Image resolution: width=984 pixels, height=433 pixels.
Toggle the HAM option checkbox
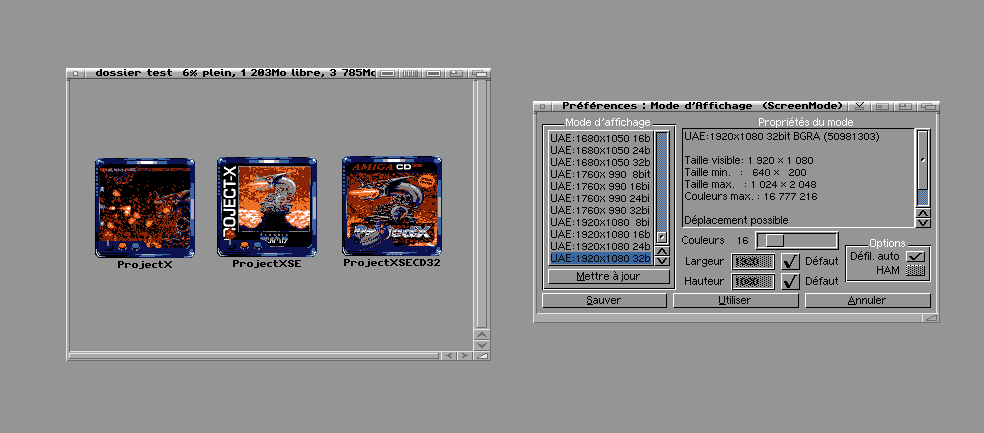coord(916,270)
